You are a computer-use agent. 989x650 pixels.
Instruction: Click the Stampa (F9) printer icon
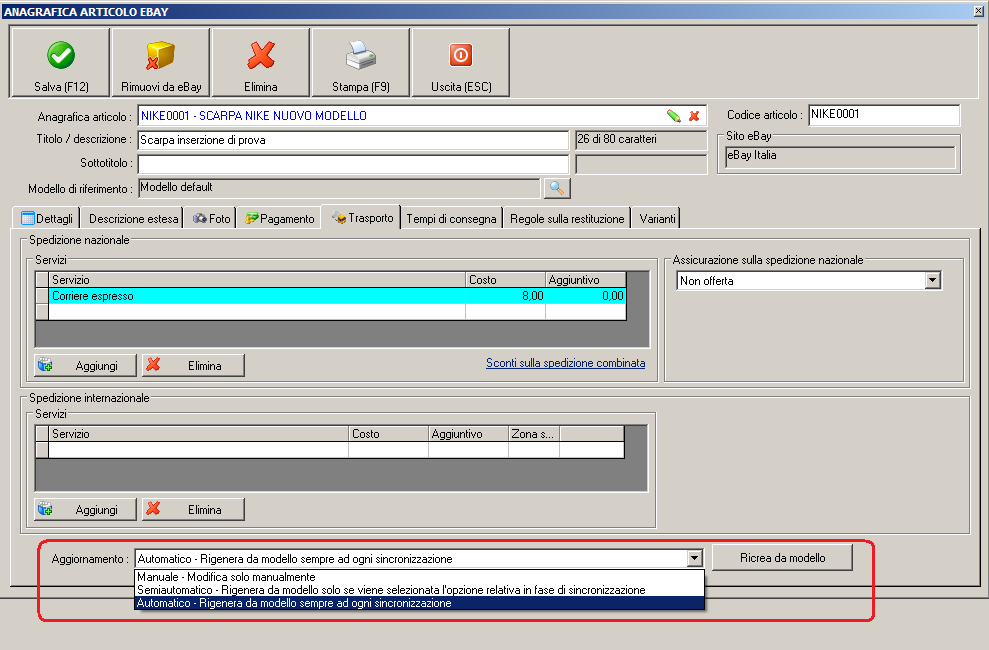pyautogui.click(x=360, y=55)
